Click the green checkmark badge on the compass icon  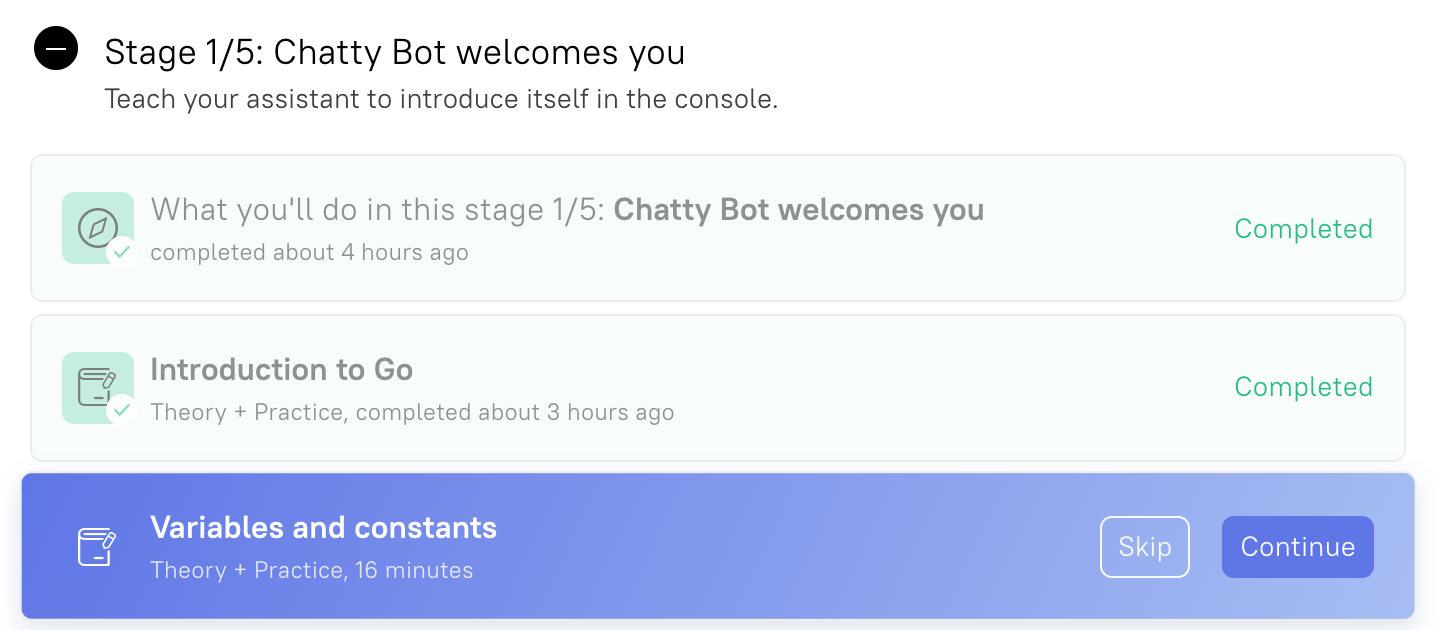coord(122,252)
